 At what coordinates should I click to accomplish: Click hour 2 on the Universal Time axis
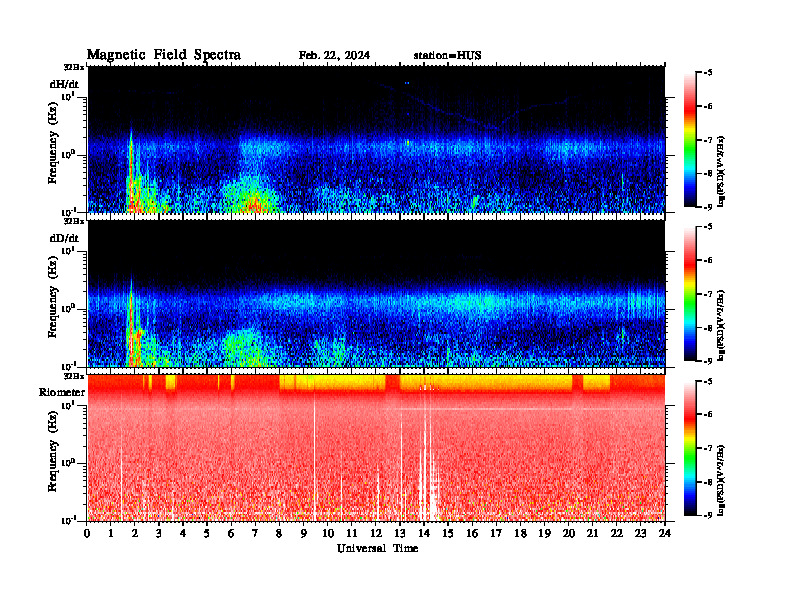(x=135, y=534)
